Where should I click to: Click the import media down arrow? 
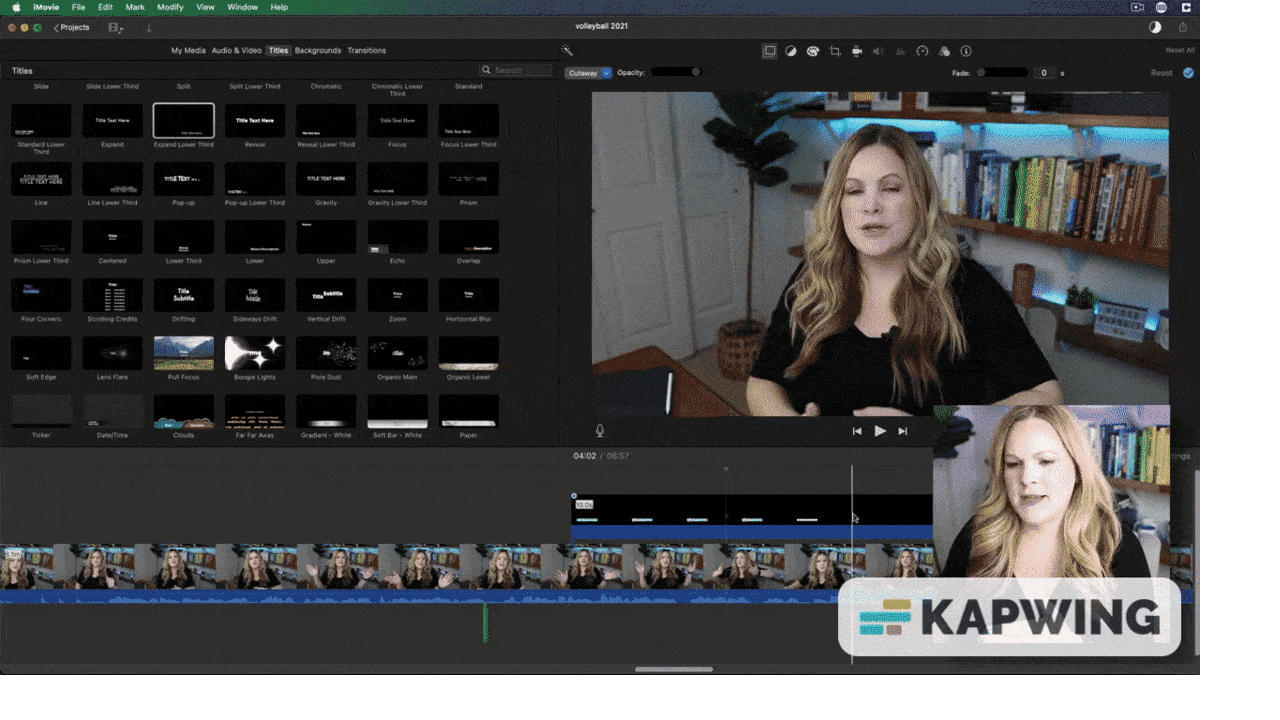click(x=149, y=28)
